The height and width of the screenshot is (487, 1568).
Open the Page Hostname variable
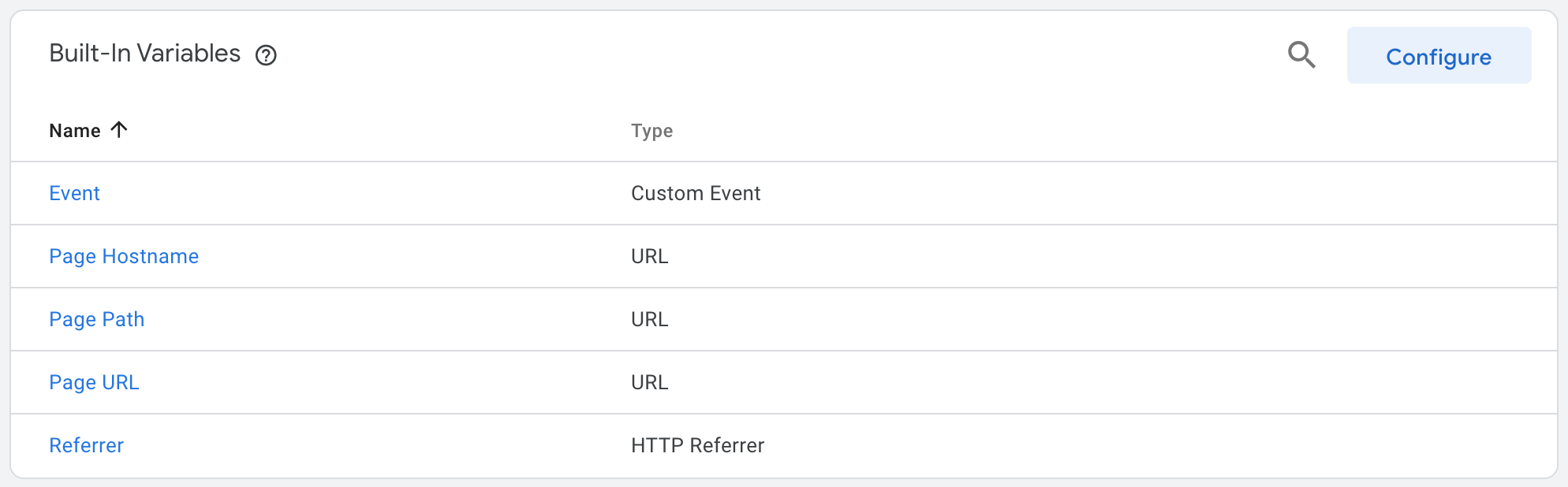(124, 256)
